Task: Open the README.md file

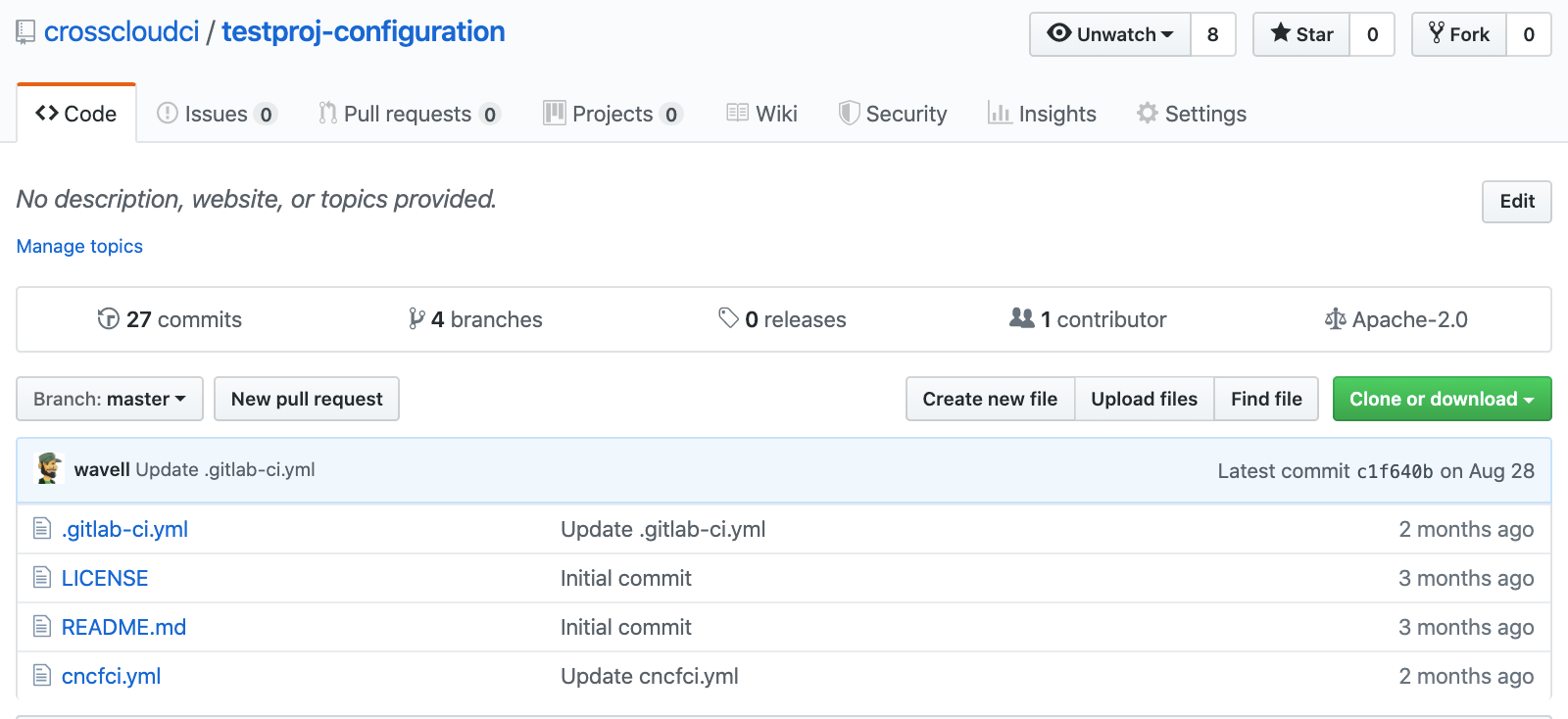Action: point(123,627)
